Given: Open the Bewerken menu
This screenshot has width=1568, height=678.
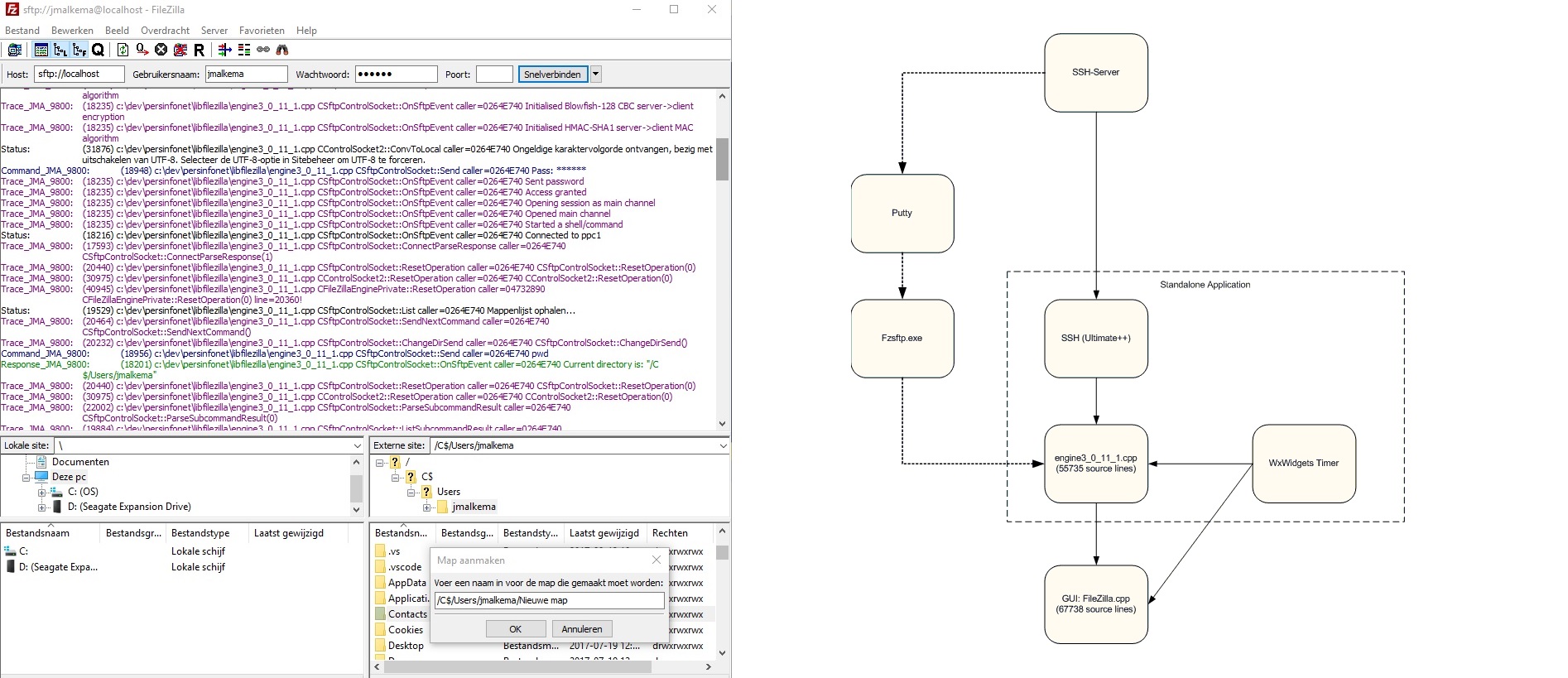Looking at the screenshot, I should click(72, 31).
